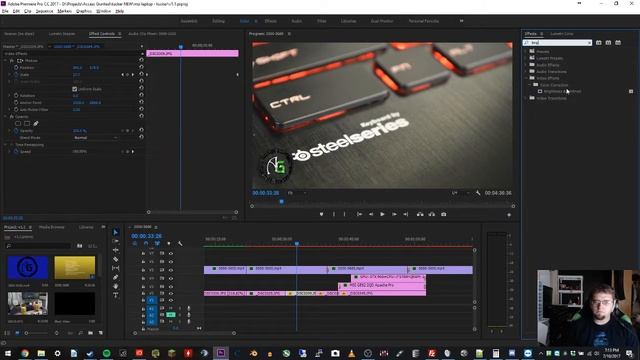Toggle Linked Selection in the timeline
Screen dimensions: 640x360
pos(157,244)
